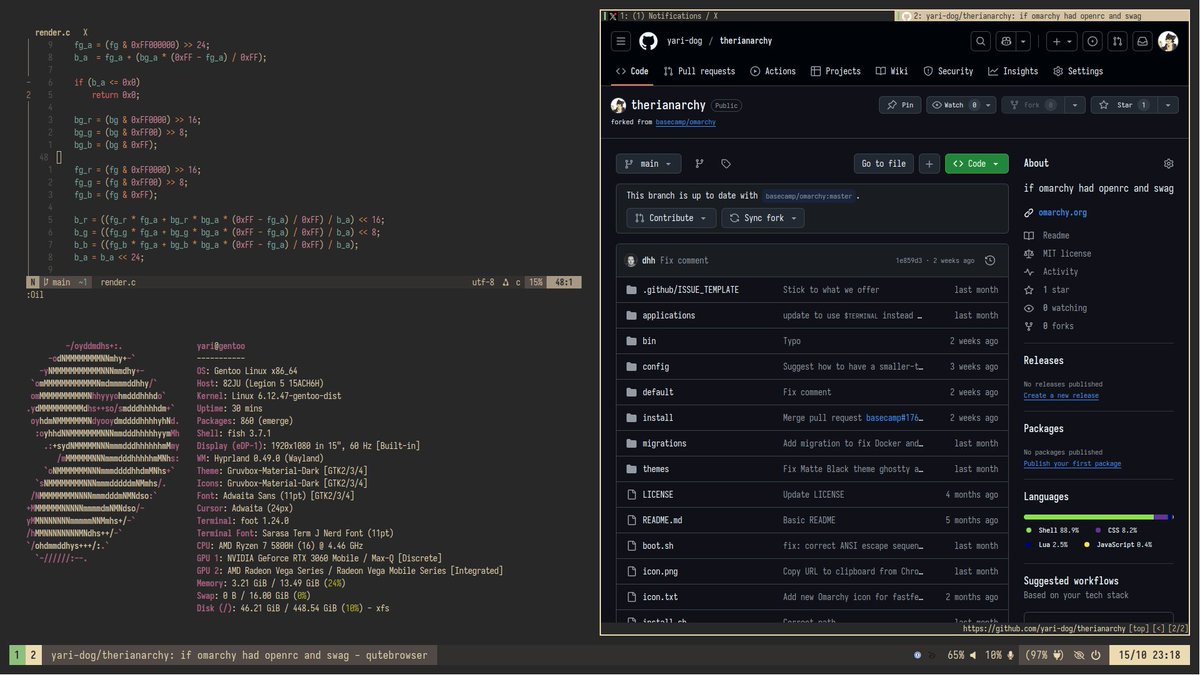The width and height of the screenshot is (1200, 675).
Task: Expand the Contribute dropdown
Action: click(x=670, y=218)
